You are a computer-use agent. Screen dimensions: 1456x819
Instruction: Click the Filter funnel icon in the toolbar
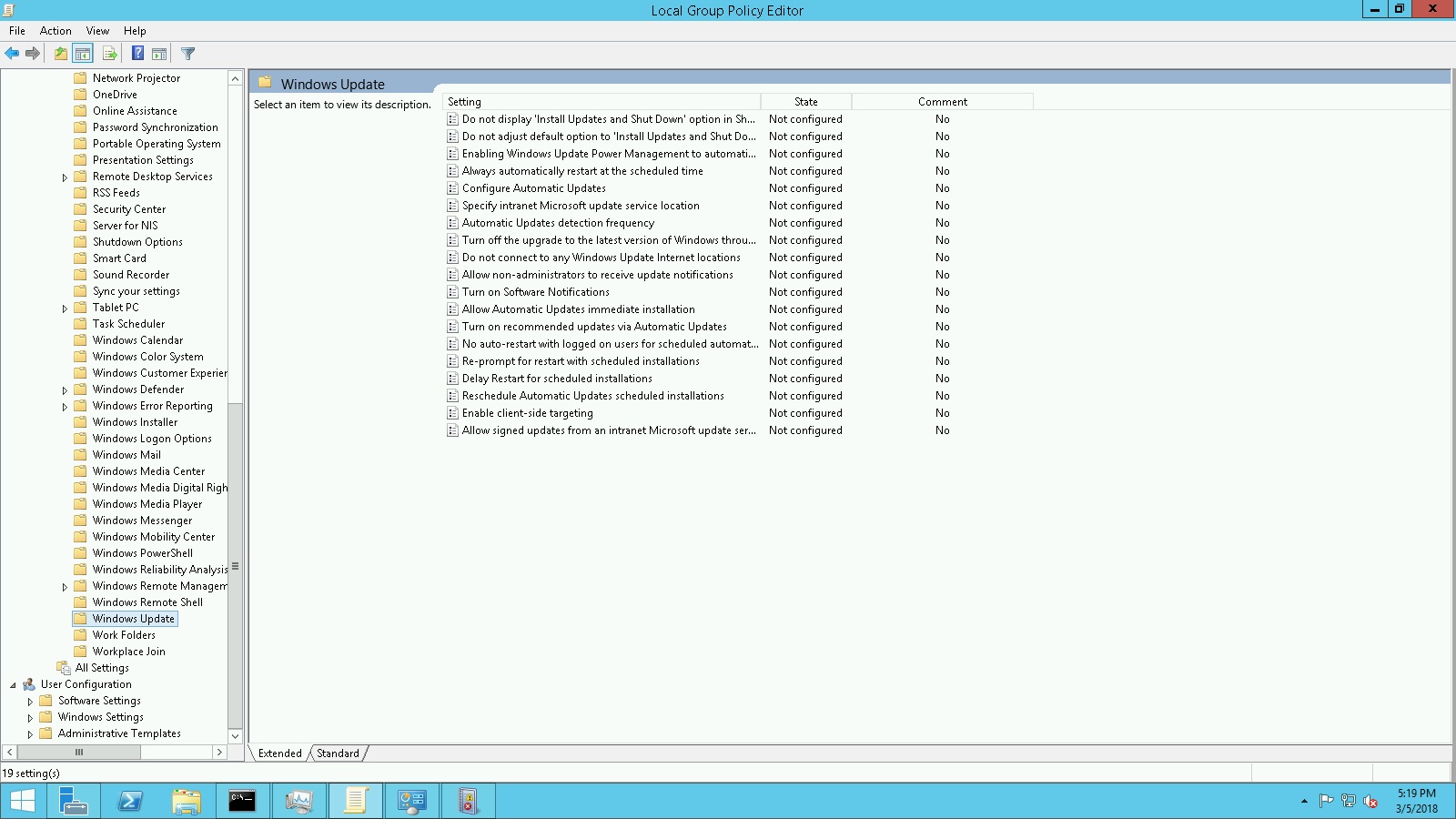pyautogui.click(x=187, y=54)
